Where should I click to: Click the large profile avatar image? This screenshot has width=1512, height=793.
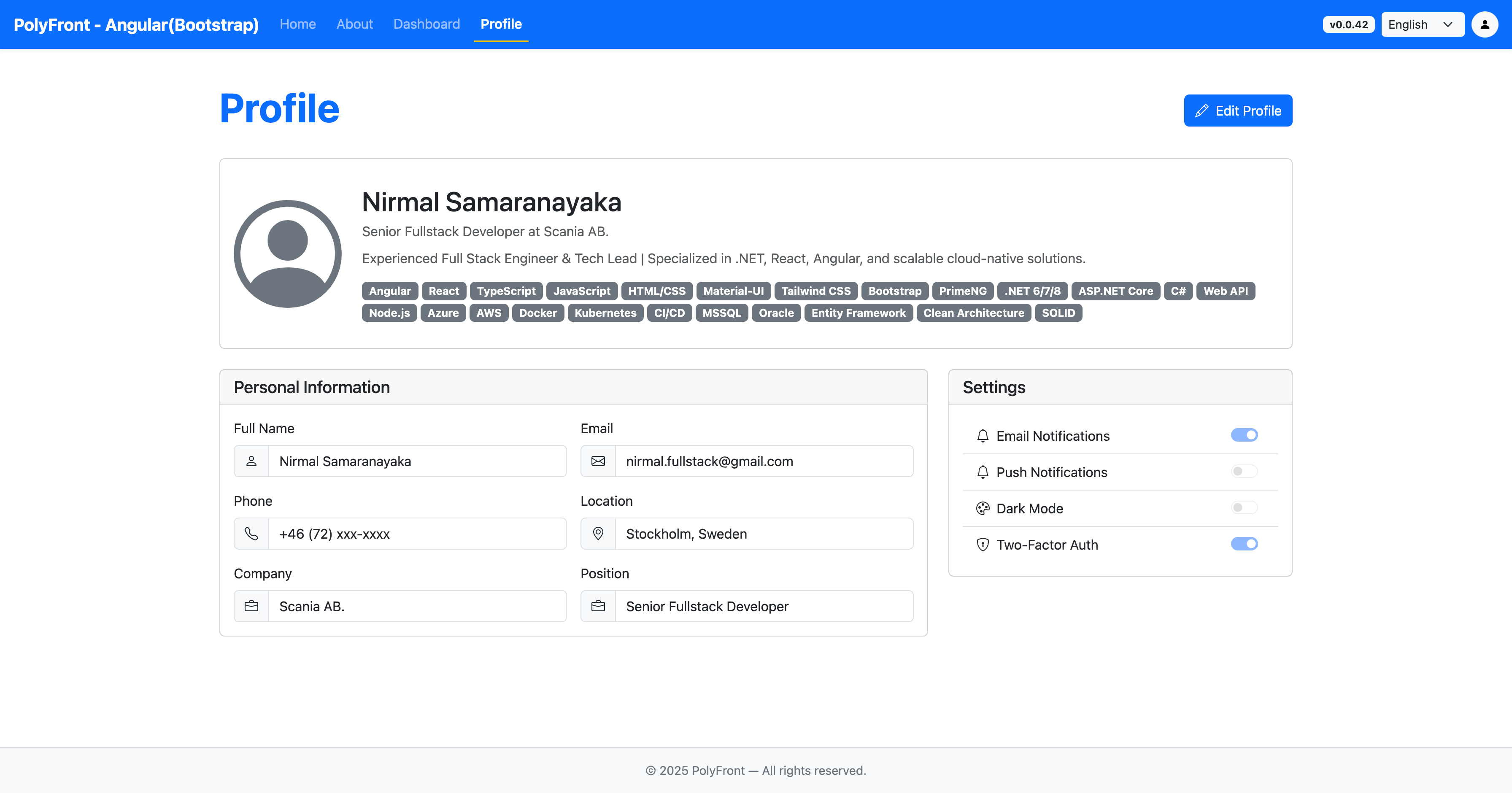click(x=288, y=254)
